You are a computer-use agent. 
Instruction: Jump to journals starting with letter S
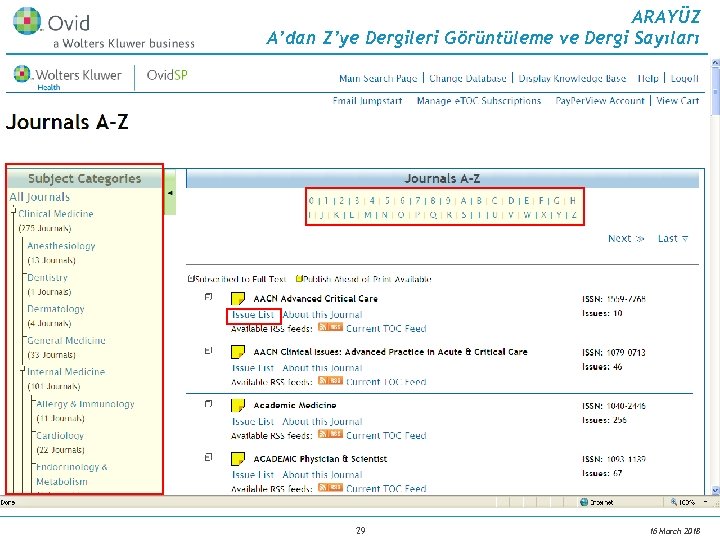tap(464, 215)
